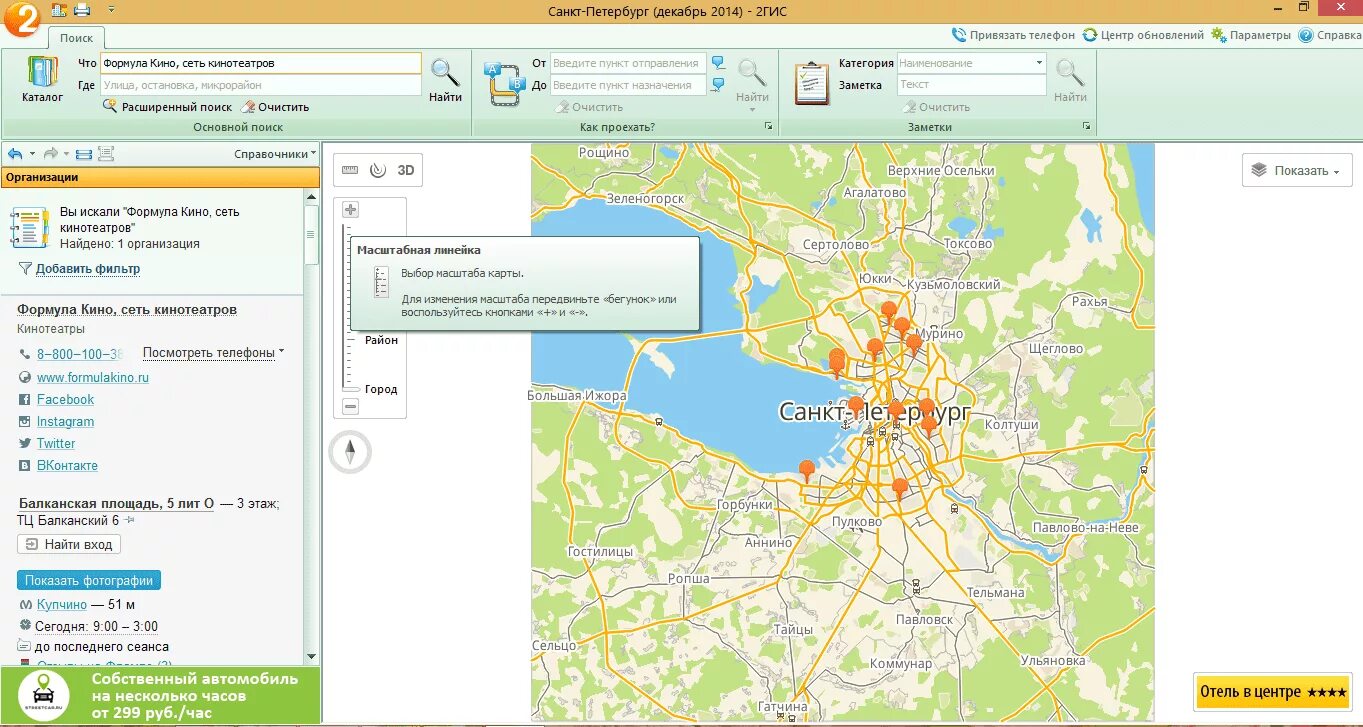
Task: Open Центр обновлений
Action: pos(1143,35)
